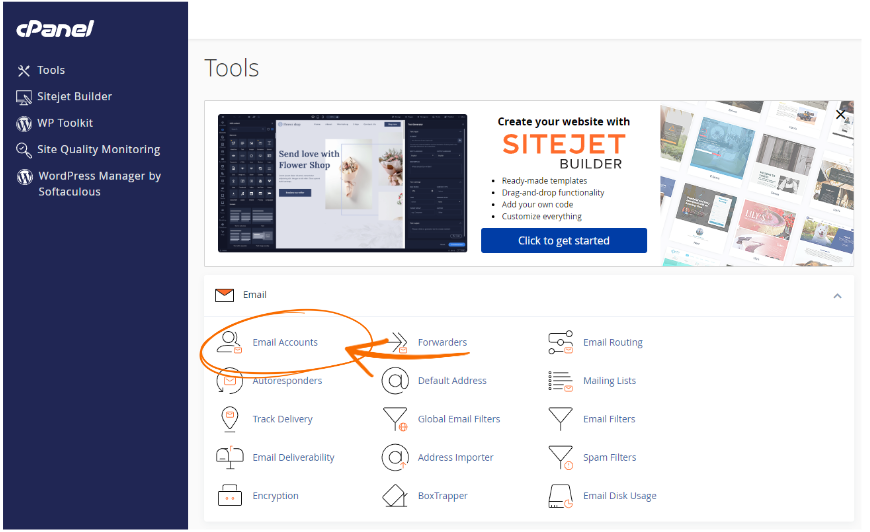Click the WordPress Manager by Softaculous icon

point(25,177)
